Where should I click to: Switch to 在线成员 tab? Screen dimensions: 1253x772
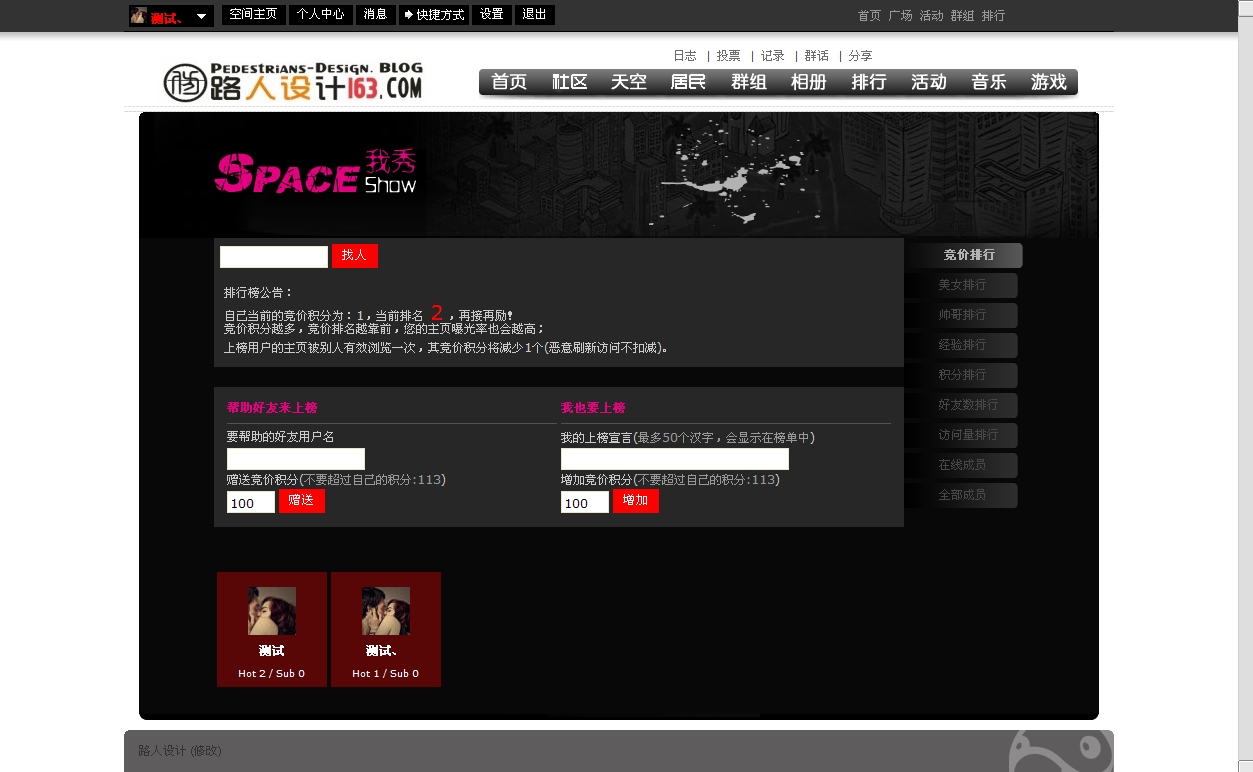(962, 465)
